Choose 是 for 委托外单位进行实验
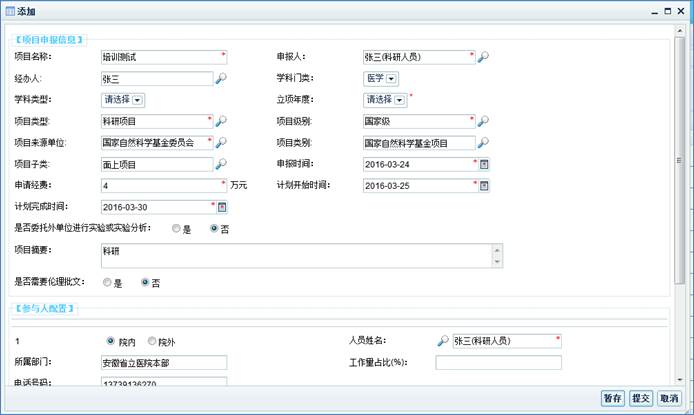 pos(177,229)
